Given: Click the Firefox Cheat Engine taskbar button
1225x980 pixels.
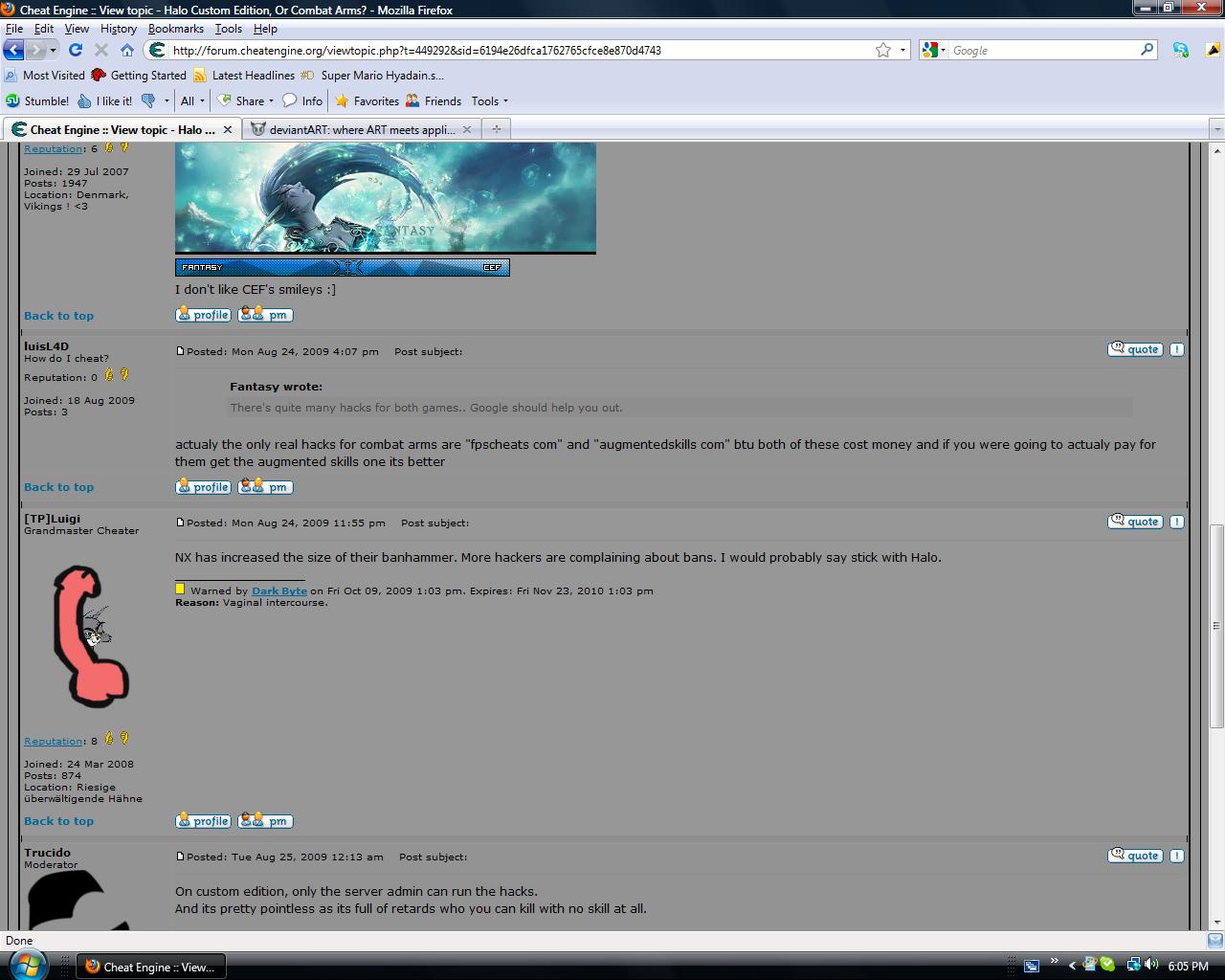Looking at the screenshot, I should (150, 967).
